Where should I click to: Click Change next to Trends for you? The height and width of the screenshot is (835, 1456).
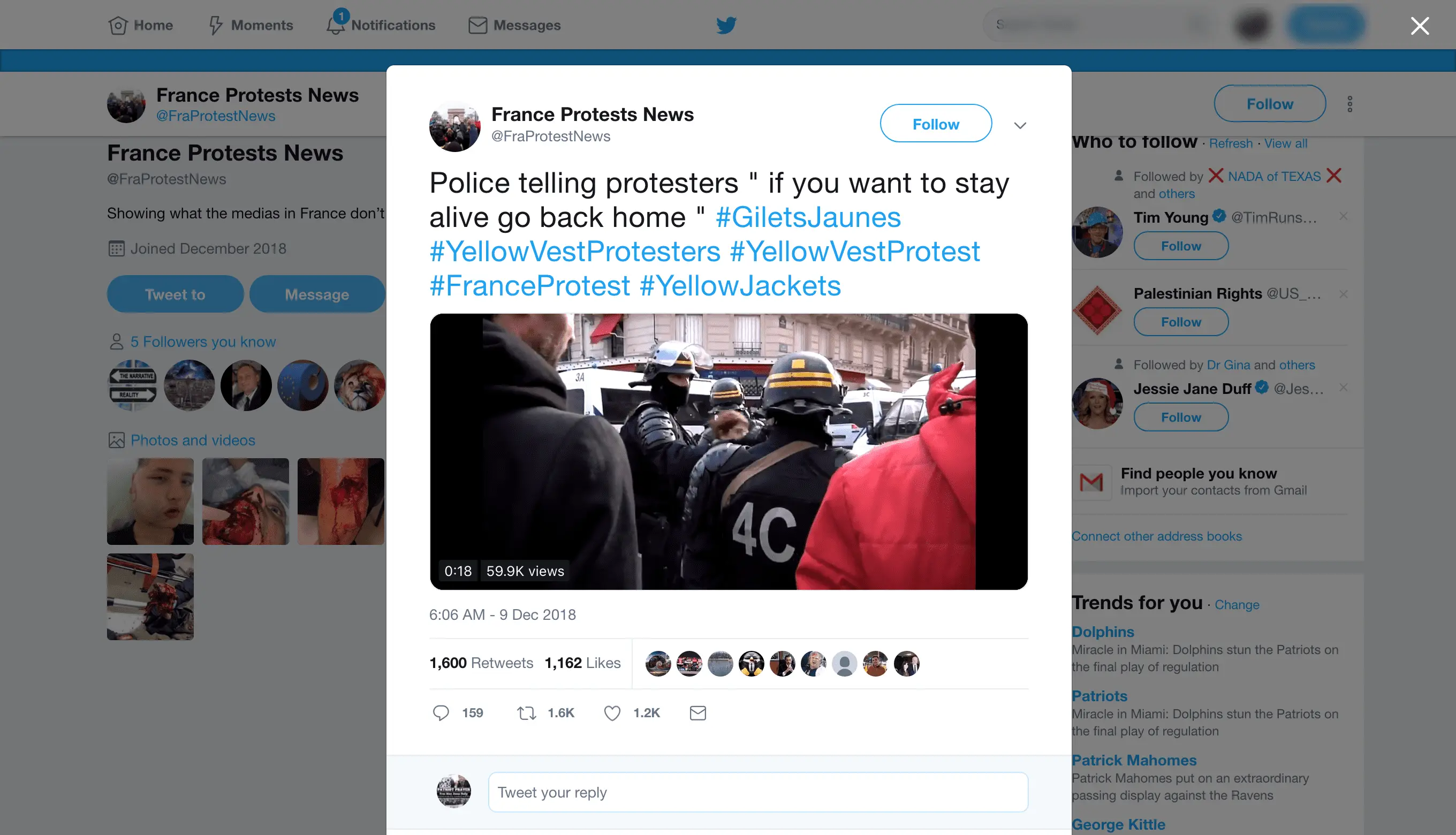1237,604
